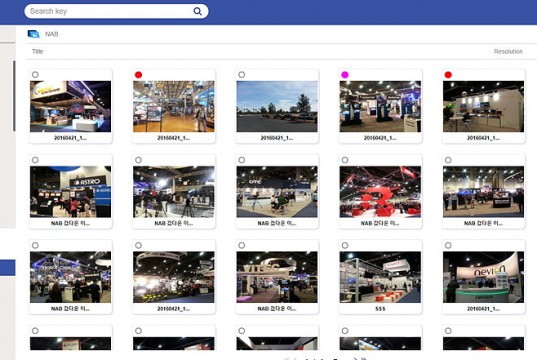Open the nevion booth thumbnail
The height and width of the screenshot is (360, 537).
tap(483, 277)
